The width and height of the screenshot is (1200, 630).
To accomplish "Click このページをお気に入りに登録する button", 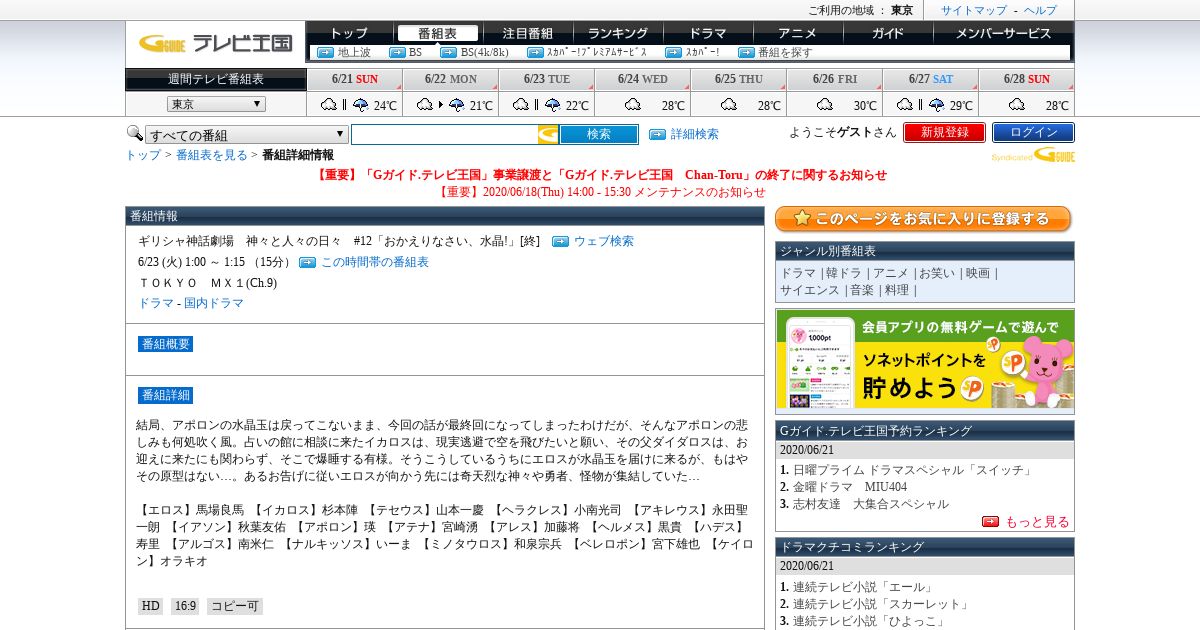I will 924,219.
